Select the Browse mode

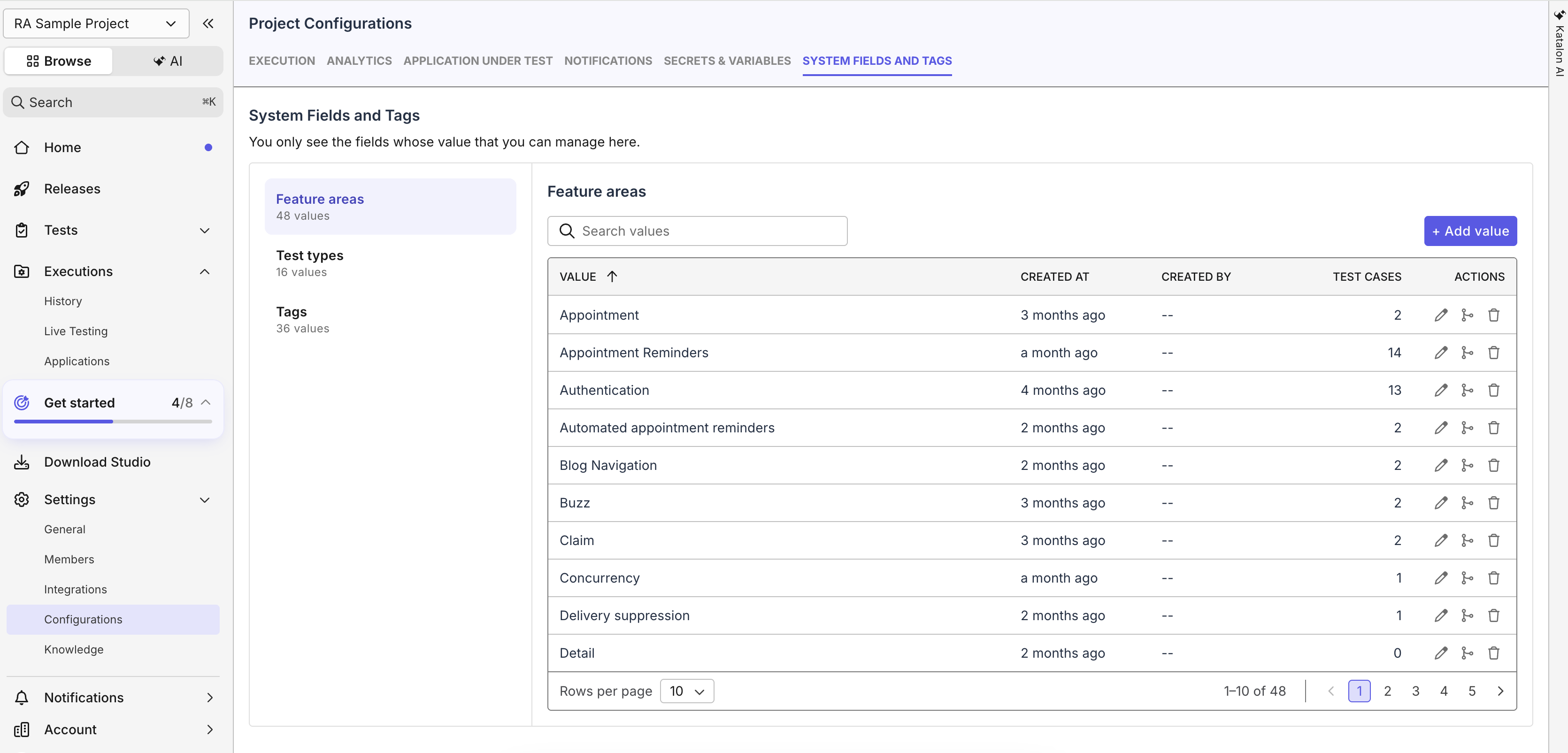point(58,61)
